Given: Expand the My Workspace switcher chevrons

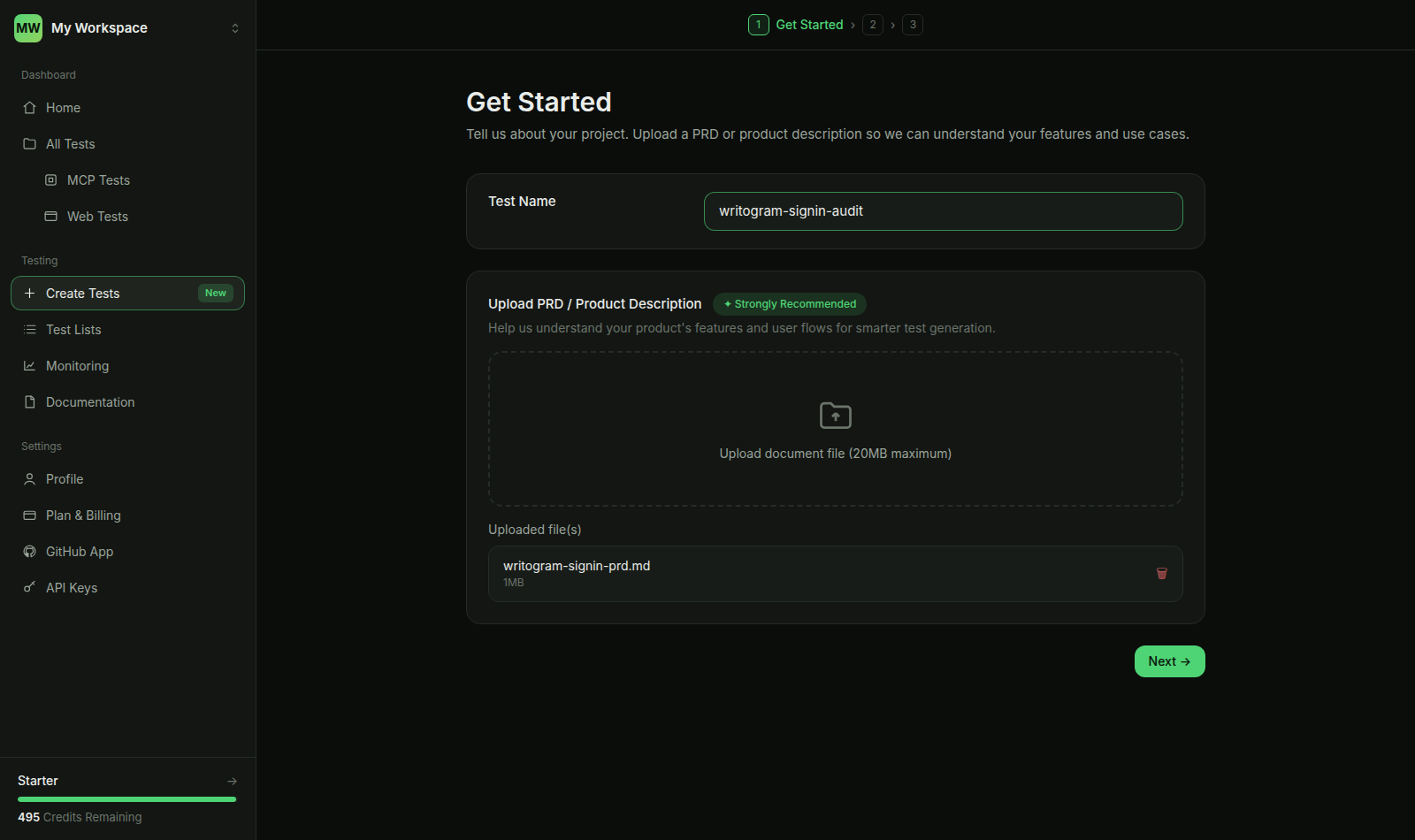Looking at the screenshot, I should coord(235,28).
